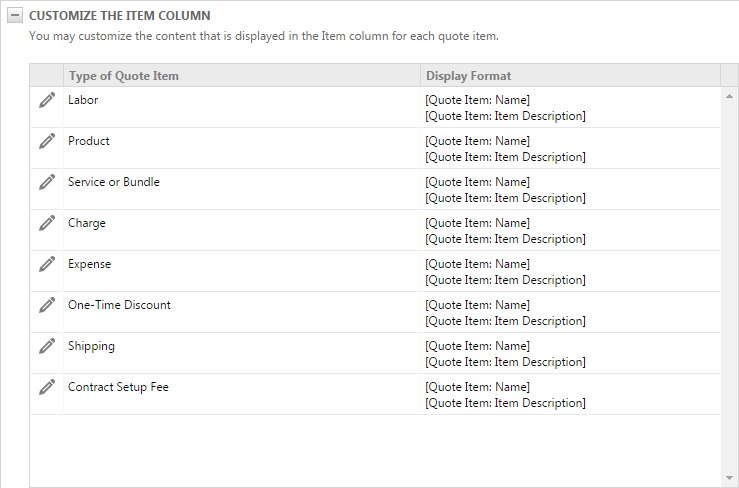
Task: Select the Labor quote item name
Action: (83, 100)
